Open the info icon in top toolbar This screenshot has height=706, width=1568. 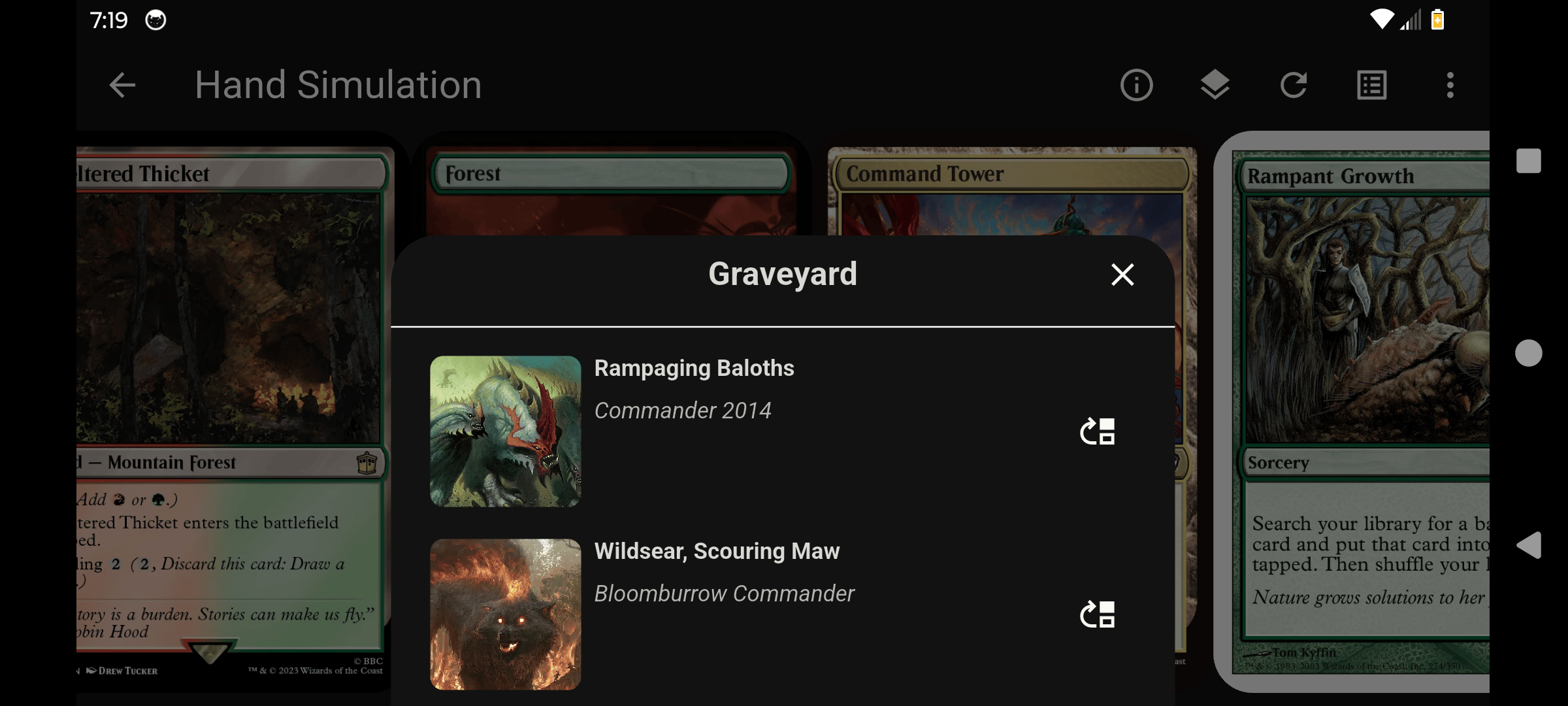[1137, 85]
